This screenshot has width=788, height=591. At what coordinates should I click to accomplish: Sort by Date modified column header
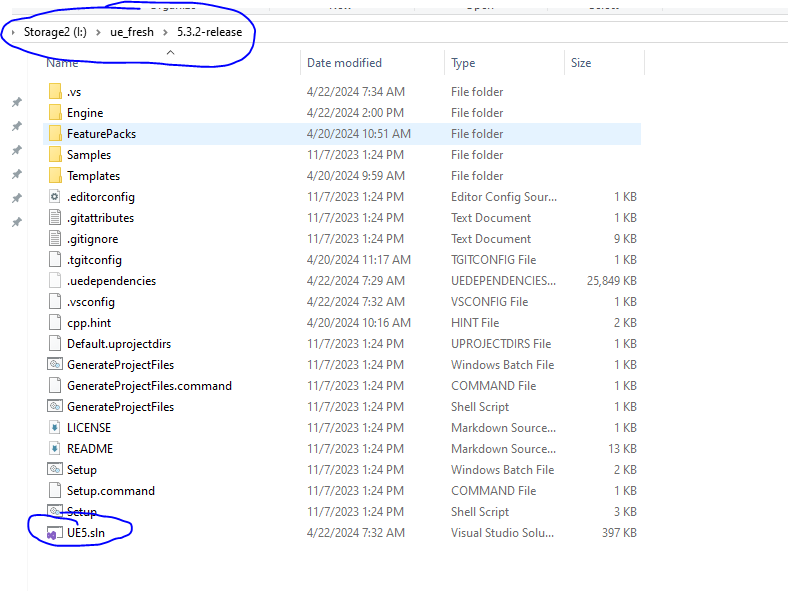pos(344,63)
